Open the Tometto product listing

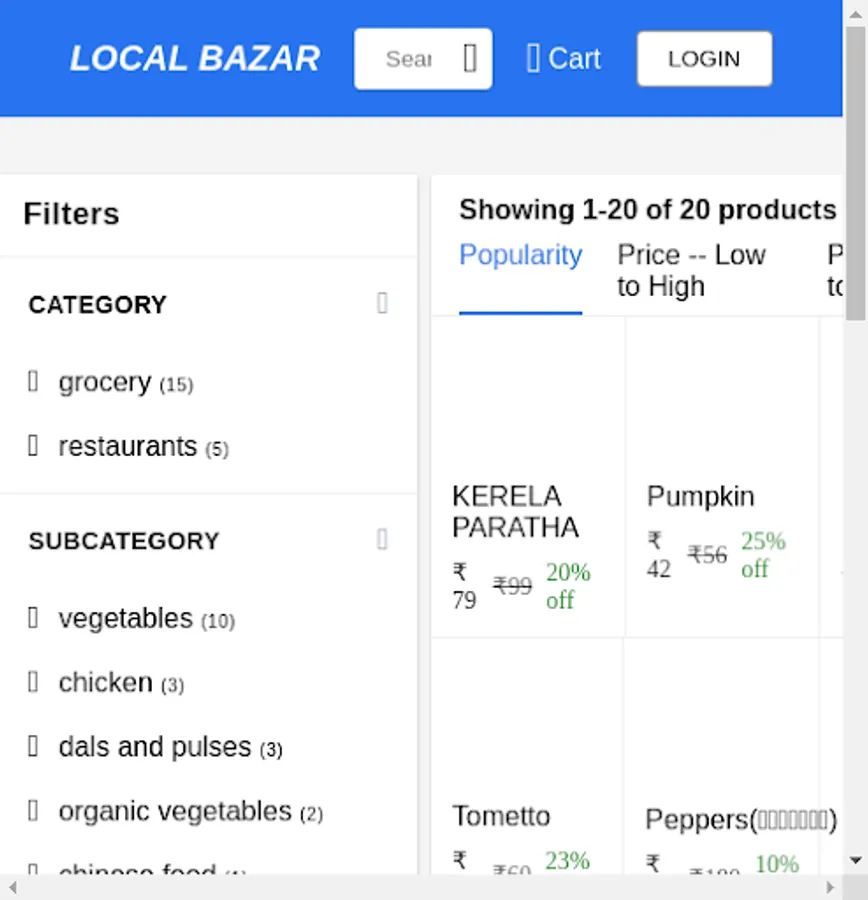(501, 816)
